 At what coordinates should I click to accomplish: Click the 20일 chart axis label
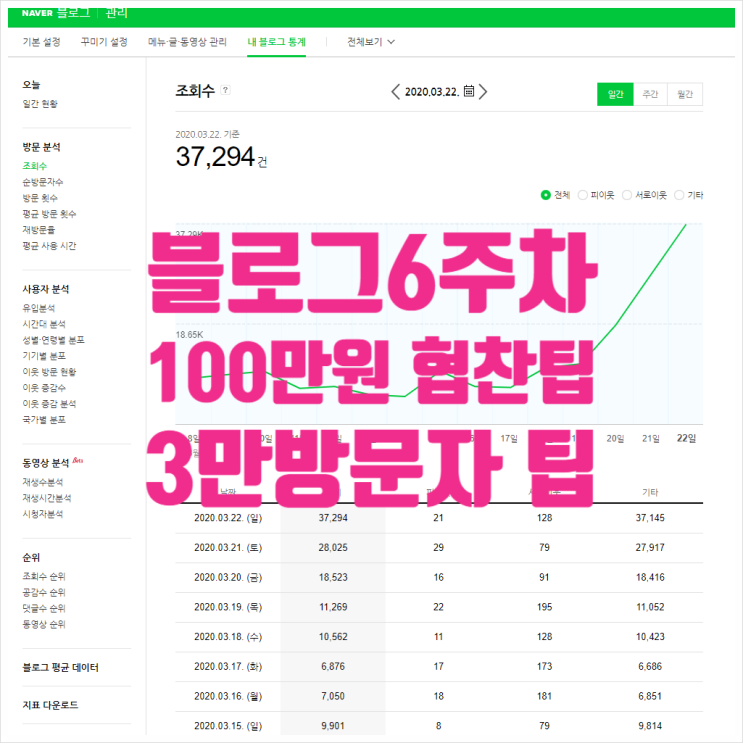615,439
